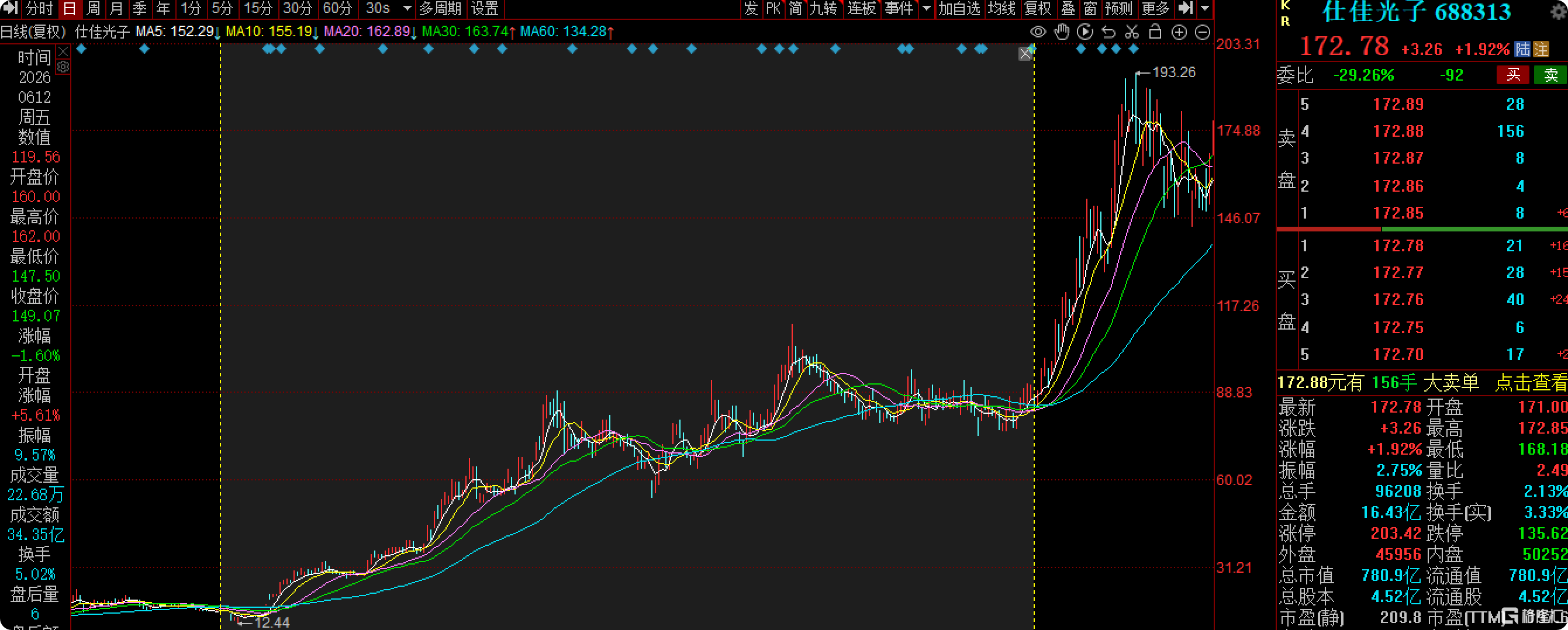1568x630 pixels.
Task: Click the first event diamond marker
Action: [x=82, y=49]
